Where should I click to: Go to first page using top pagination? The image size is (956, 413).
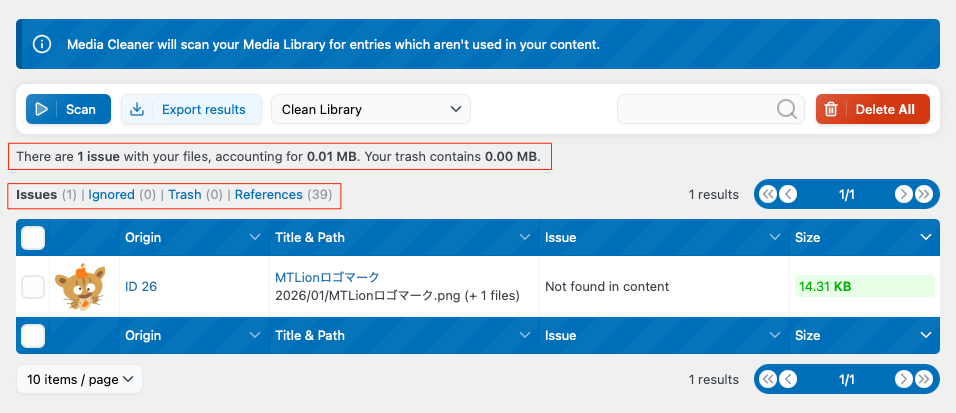coord(768,194)
